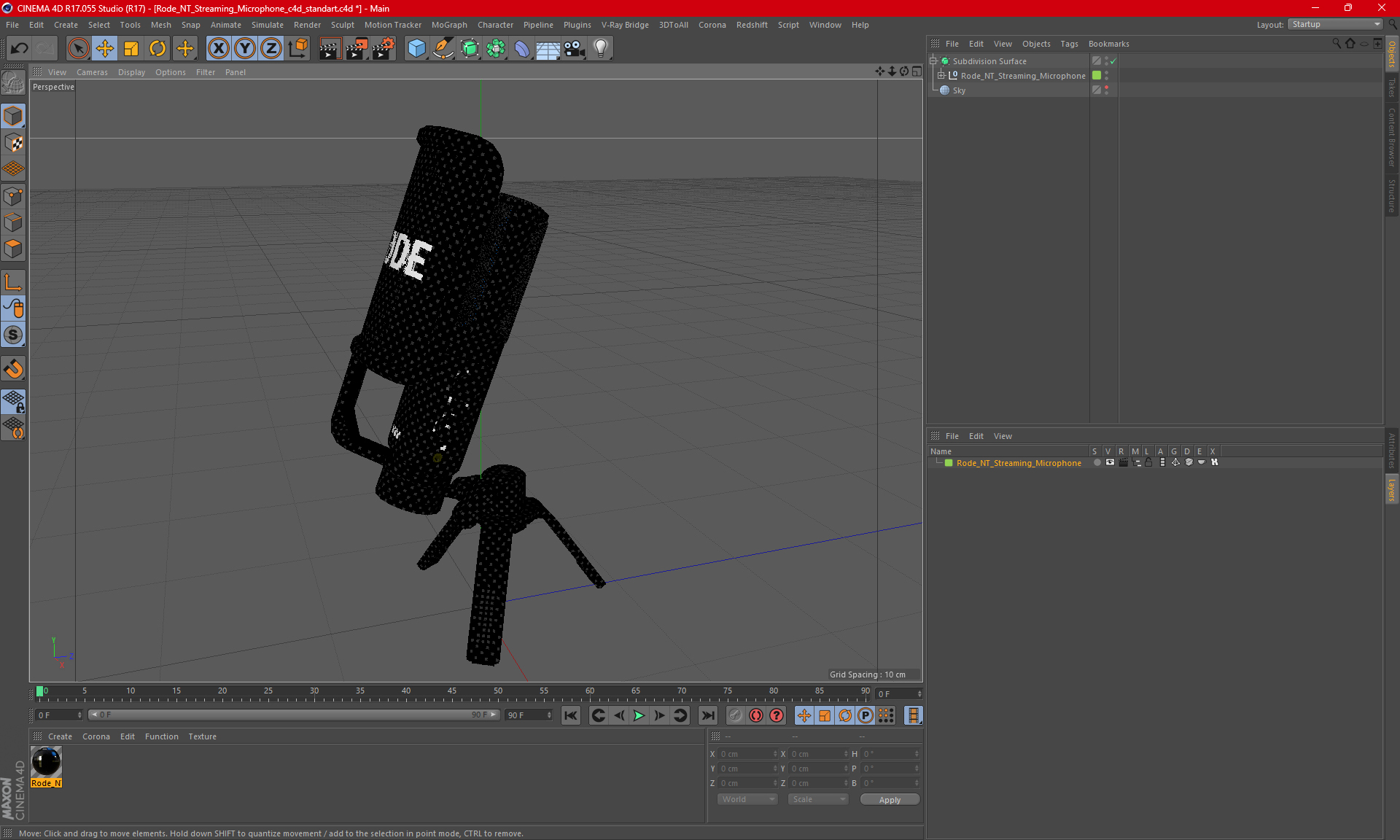Activate the Rotate tool
The image size is (1400, 840).
(157, 48)
